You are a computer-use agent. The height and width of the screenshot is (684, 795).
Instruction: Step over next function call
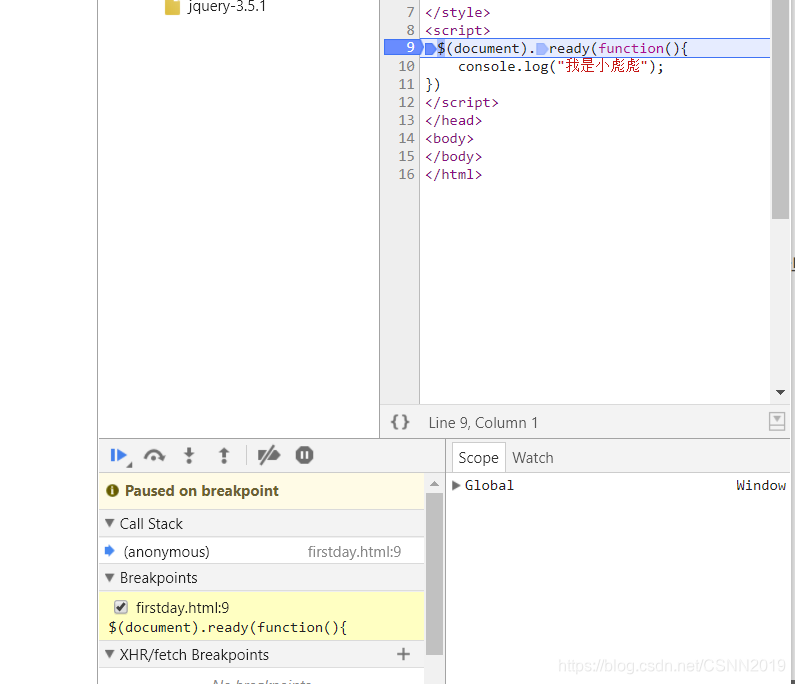coord(154,455)
